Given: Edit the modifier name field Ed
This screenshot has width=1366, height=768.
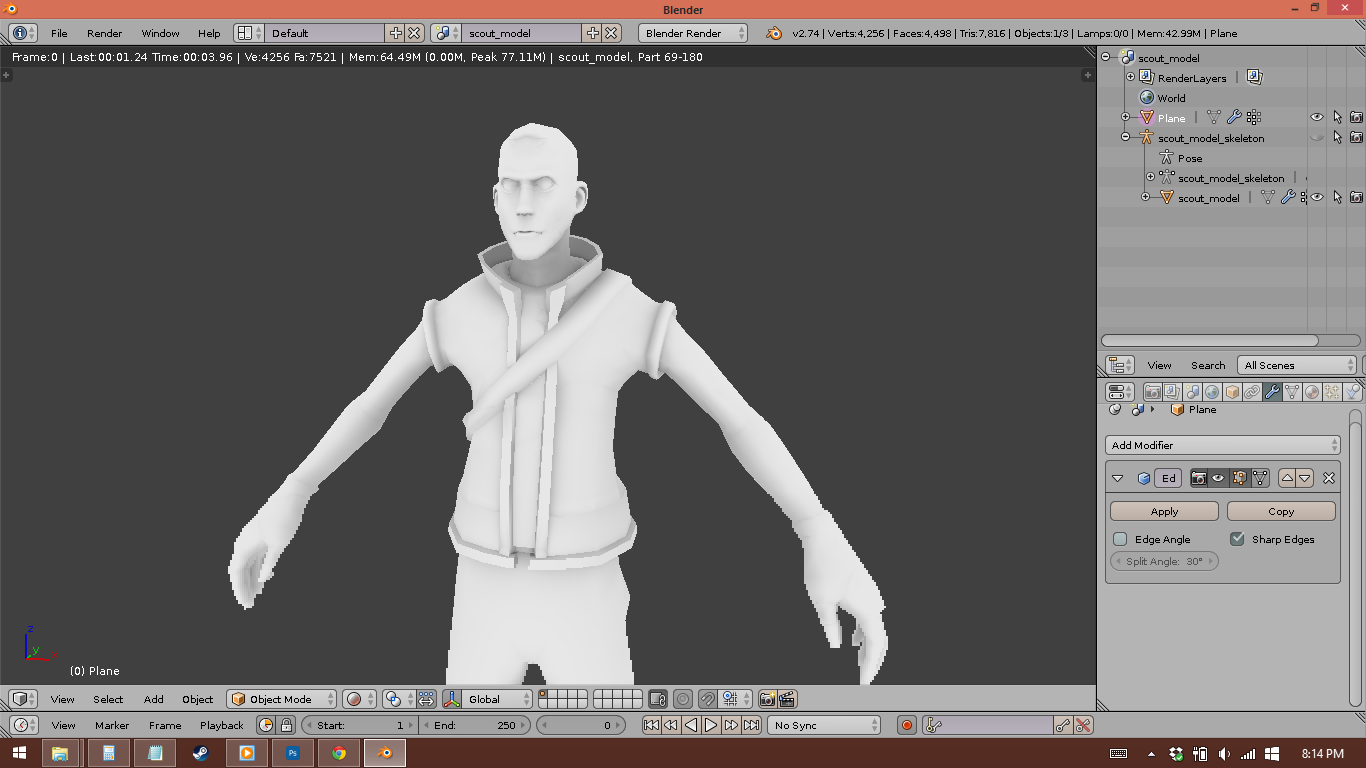Looking at the screenshot, I should point(1168,478).
